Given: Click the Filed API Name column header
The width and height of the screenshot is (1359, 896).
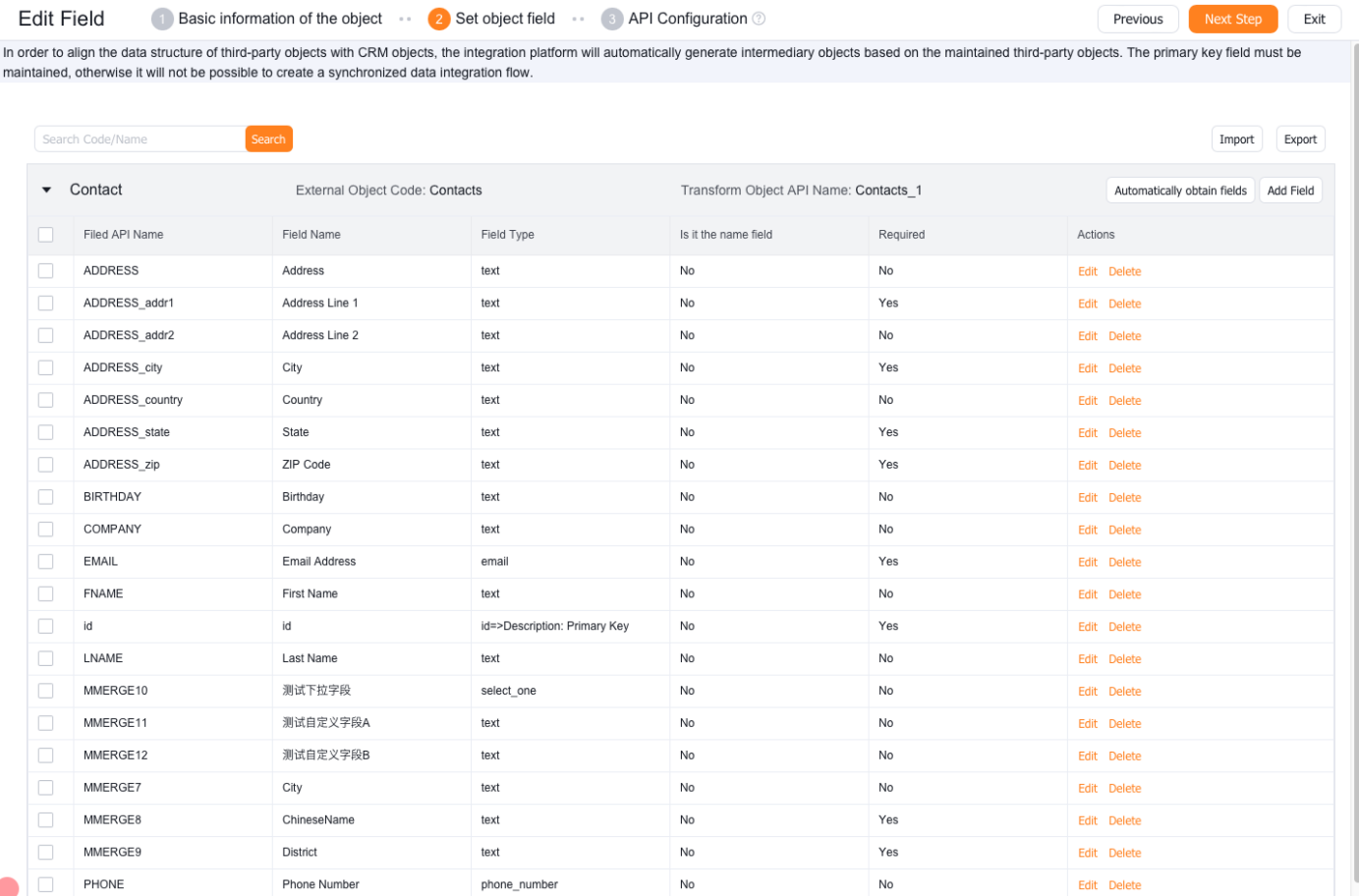Looking at the screenshot, I should pyautogui.click(x=123, y=235).
